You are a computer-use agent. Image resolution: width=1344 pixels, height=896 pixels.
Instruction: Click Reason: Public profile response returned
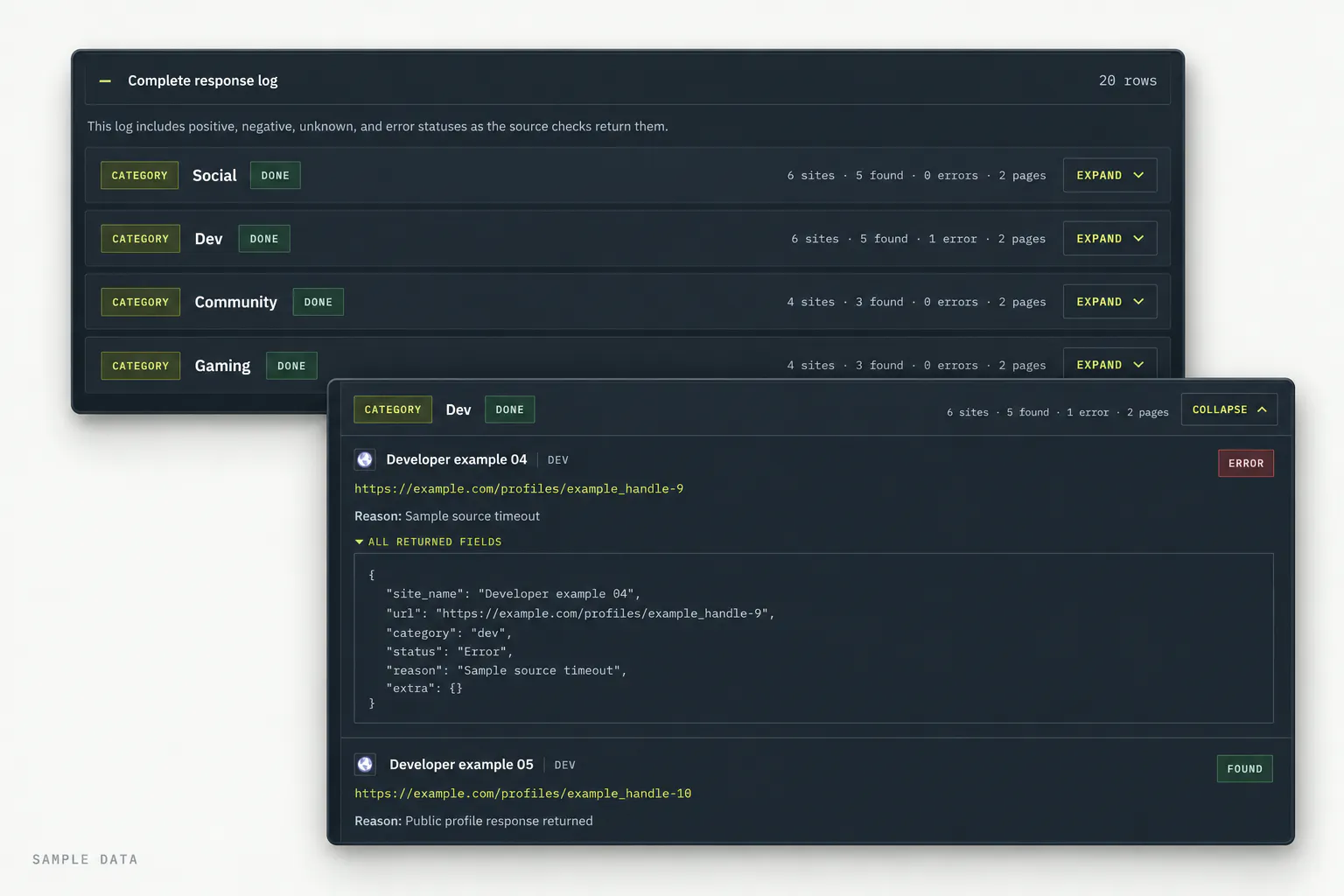[x=473, y=821]
